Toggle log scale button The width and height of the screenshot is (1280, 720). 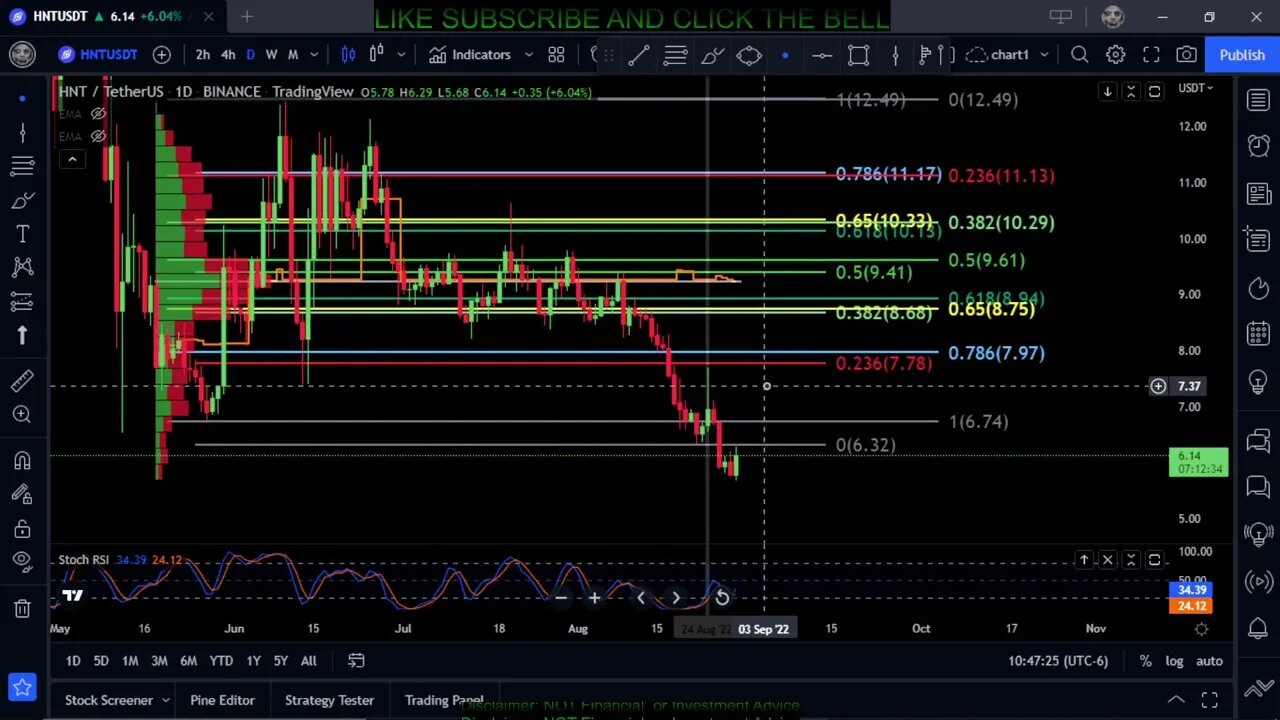(1174, 661)
